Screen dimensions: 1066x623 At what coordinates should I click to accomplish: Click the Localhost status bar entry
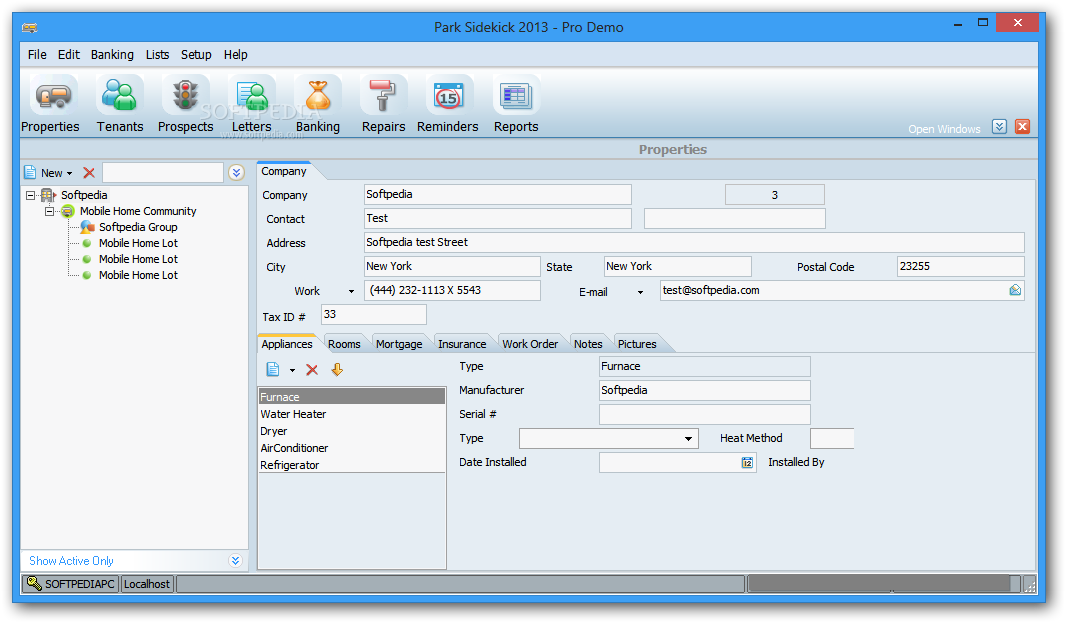pos(147,584)
